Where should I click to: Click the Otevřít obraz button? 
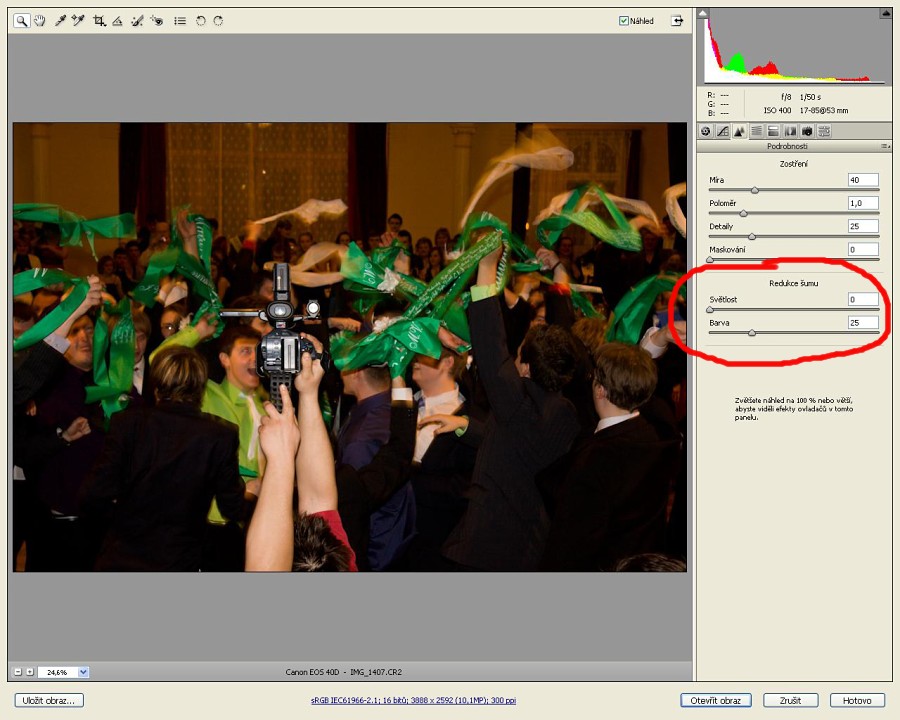(x=715, y=700)
